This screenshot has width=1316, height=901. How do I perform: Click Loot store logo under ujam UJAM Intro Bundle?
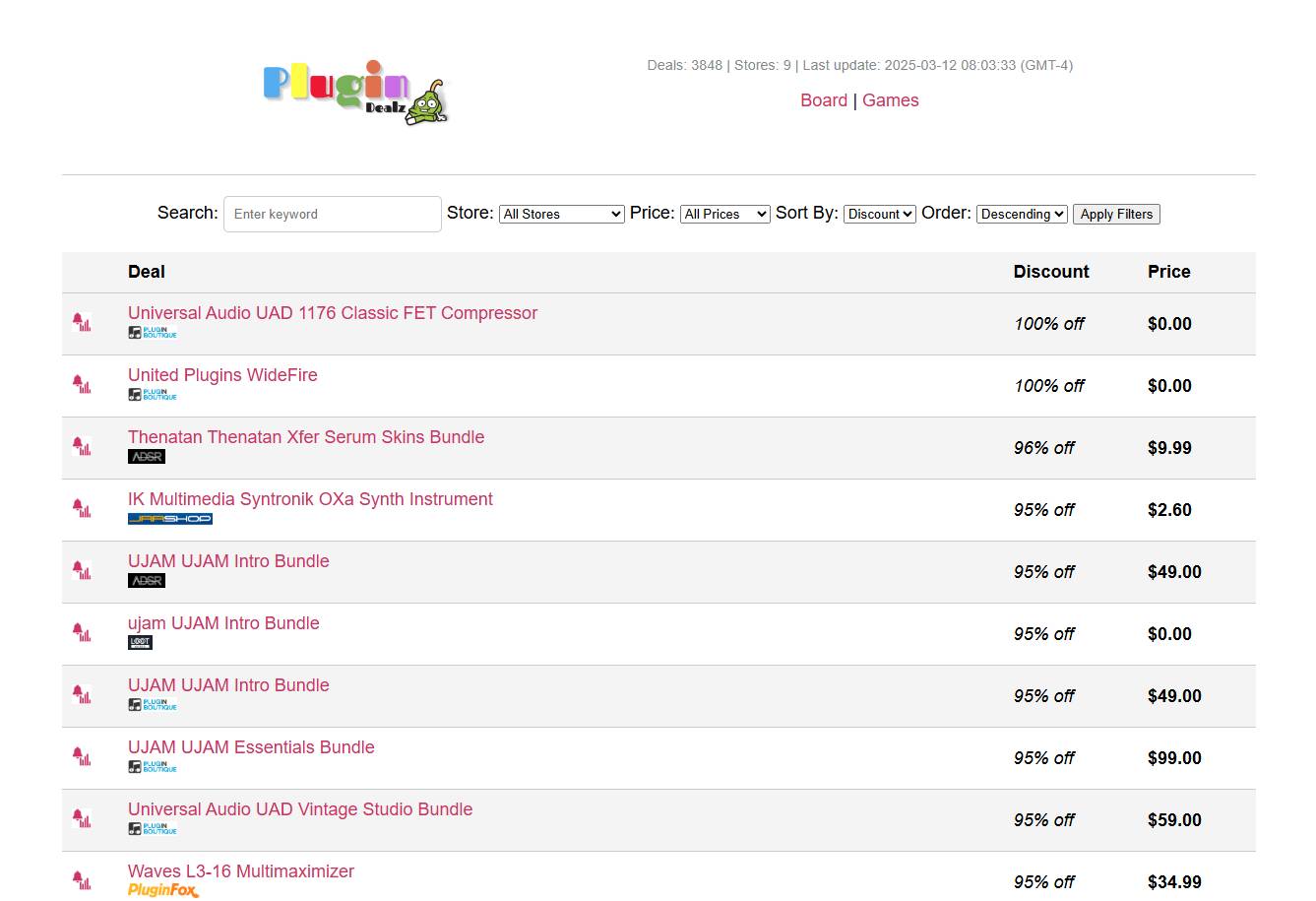(x=140, y=643)
